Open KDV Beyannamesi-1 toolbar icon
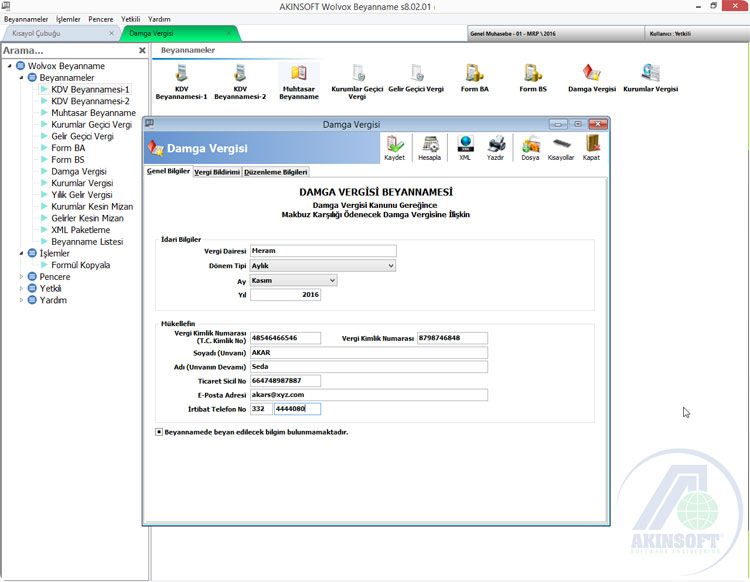 tap(181, 81)
